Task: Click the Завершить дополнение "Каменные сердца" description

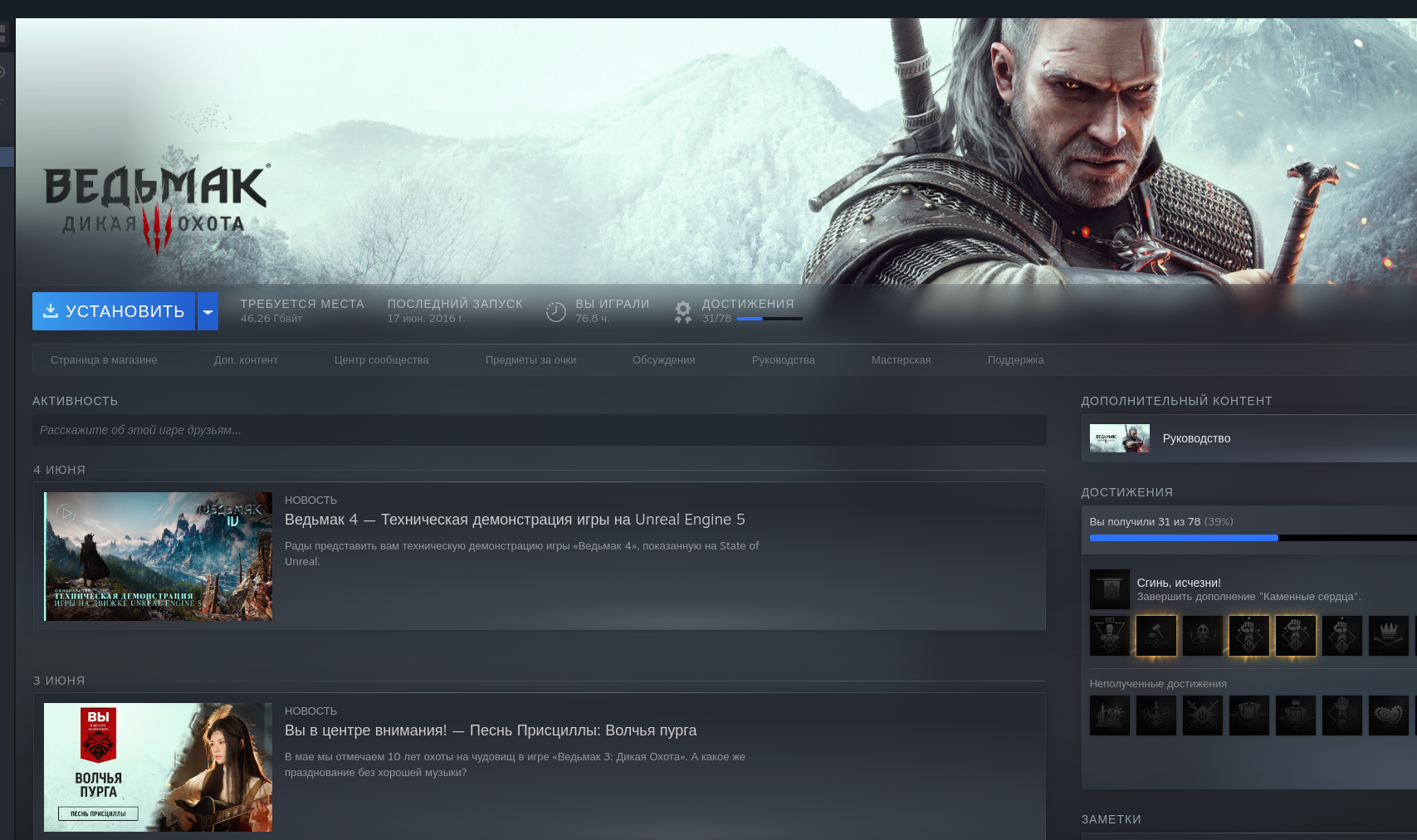Action: point(1249,597)
